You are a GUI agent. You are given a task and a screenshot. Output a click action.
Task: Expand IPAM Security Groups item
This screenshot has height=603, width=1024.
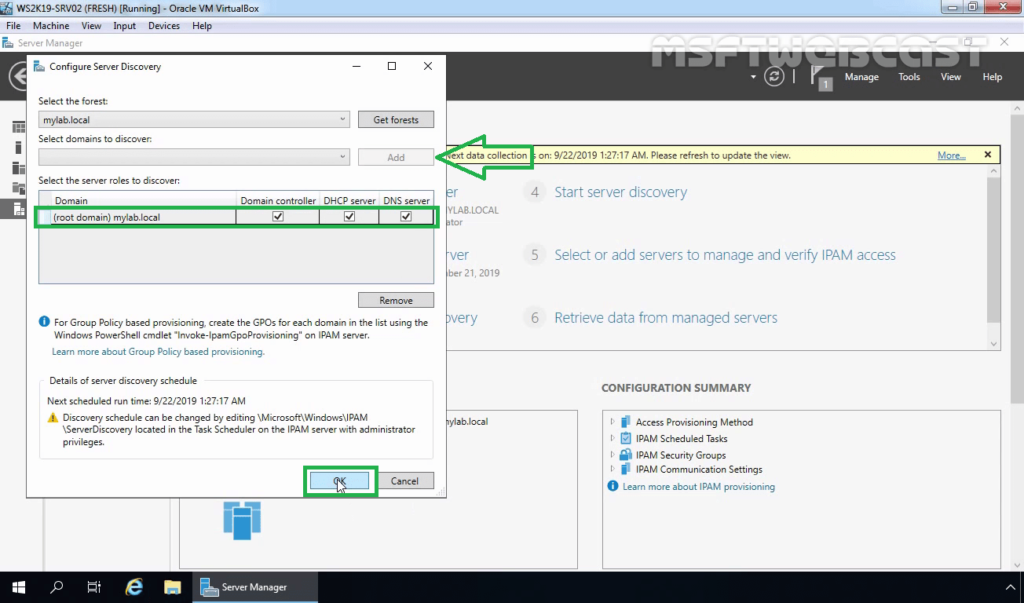[612, 455]
